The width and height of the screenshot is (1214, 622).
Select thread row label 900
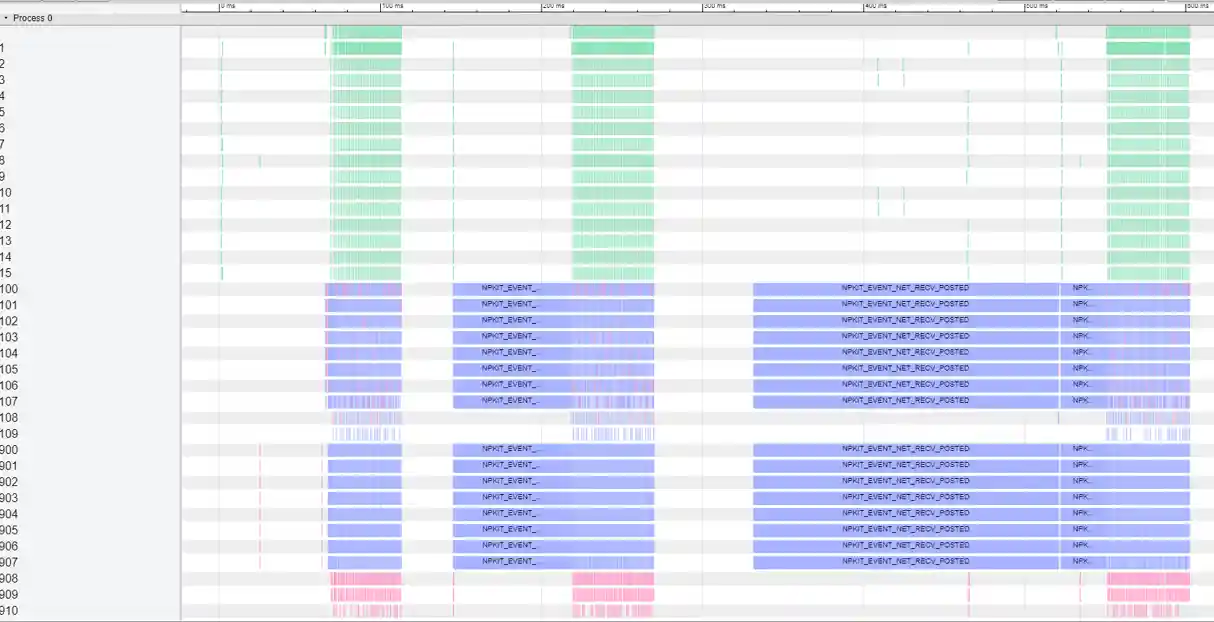tap(10, 448)
